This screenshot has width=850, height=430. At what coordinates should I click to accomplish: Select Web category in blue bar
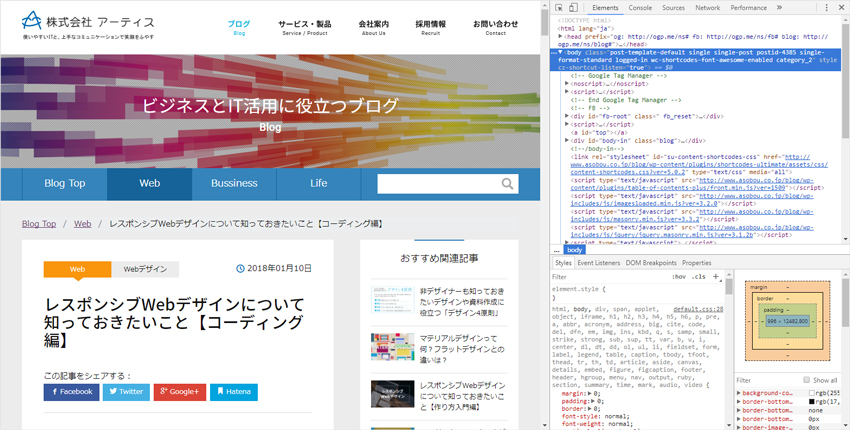pyautogui.click(x=150, y=183)
